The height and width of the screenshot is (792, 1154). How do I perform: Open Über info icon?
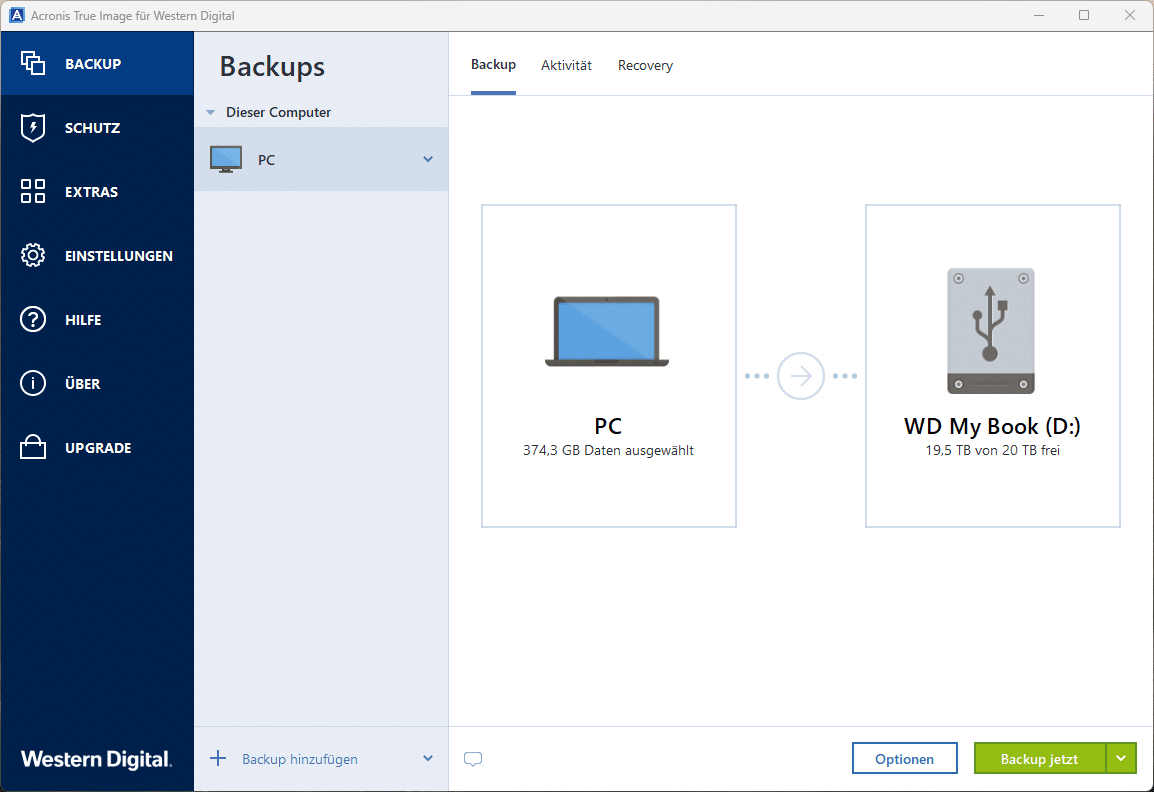(33, 384)
